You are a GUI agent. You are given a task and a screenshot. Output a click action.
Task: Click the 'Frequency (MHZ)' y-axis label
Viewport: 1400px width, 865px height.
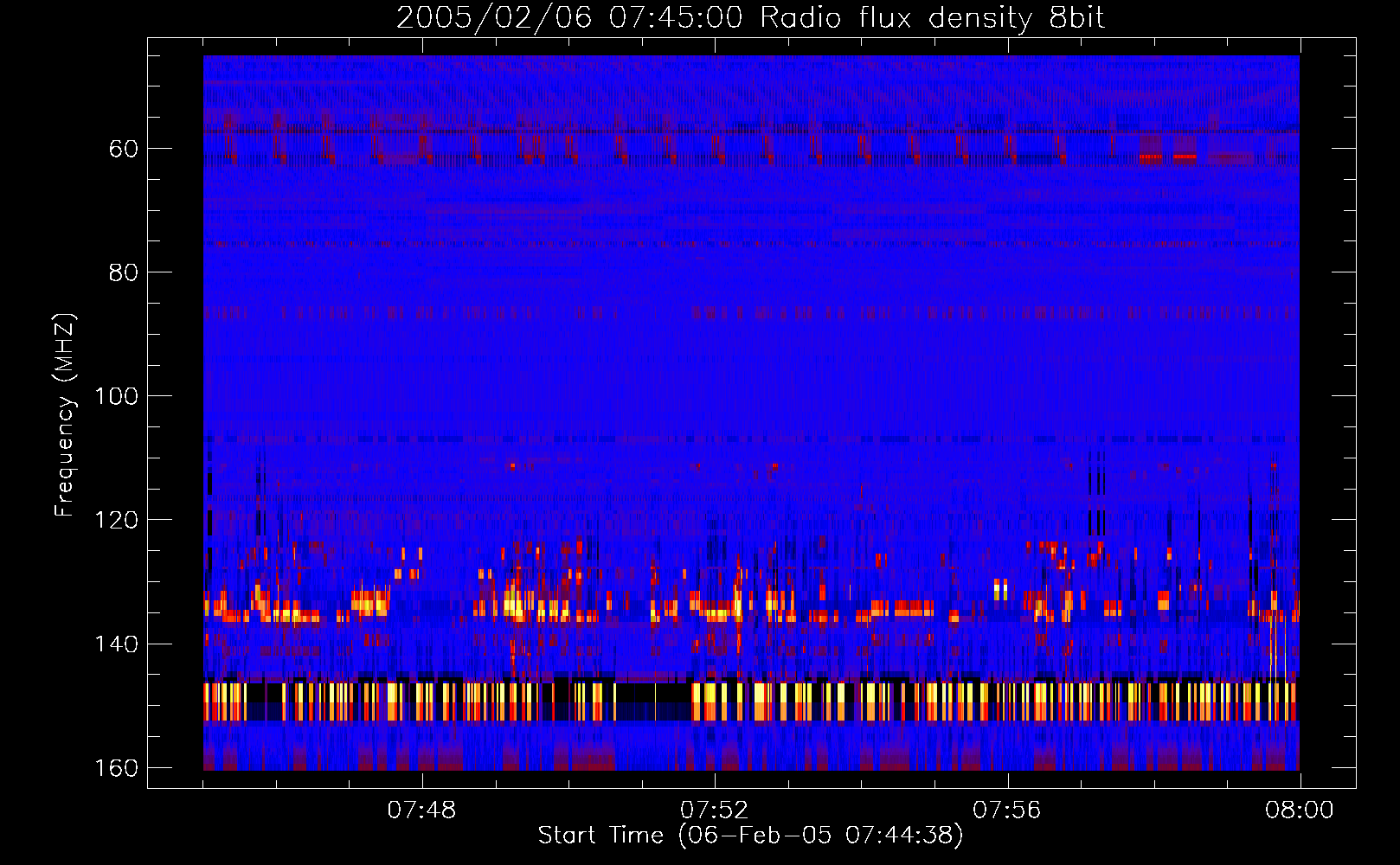click(x=65, y=415)
